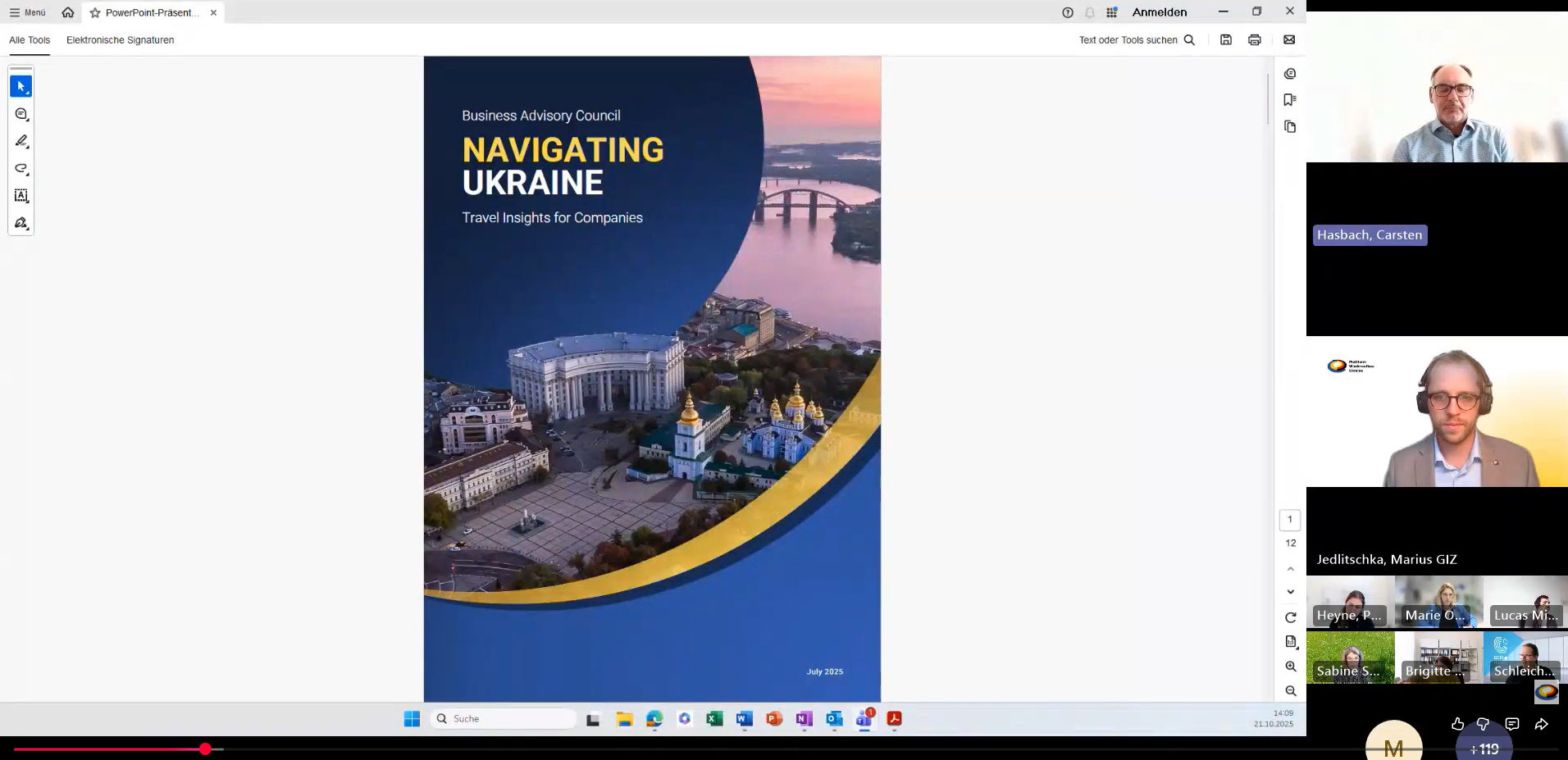The image size is (1568, 760).
Task: Share the document by email icon
Action: coord(1288,40)
